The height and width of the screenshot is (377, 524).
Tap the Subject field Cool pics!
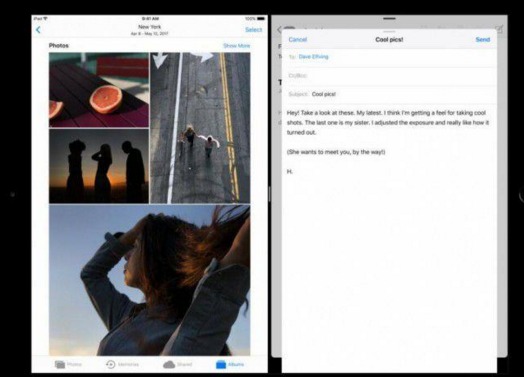389,94
